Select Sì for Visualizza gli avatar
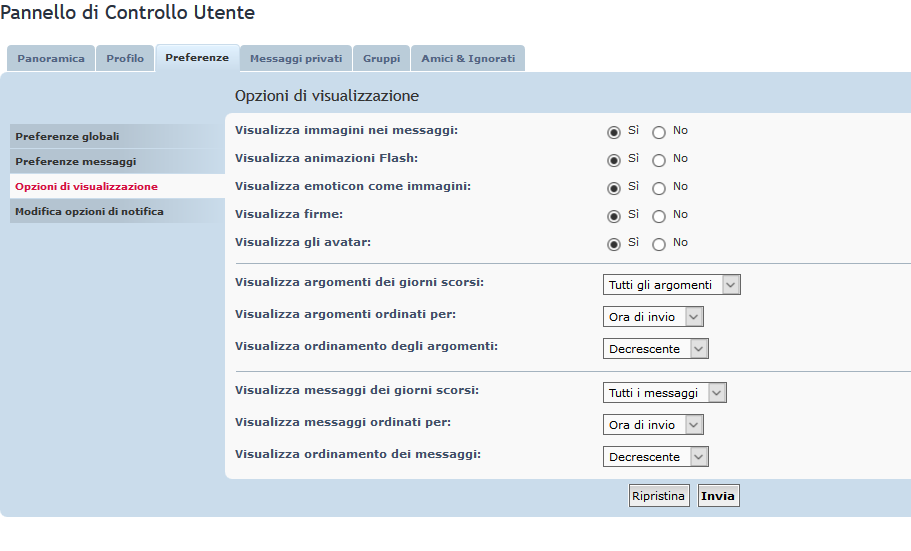 click(x=614, y=244)
